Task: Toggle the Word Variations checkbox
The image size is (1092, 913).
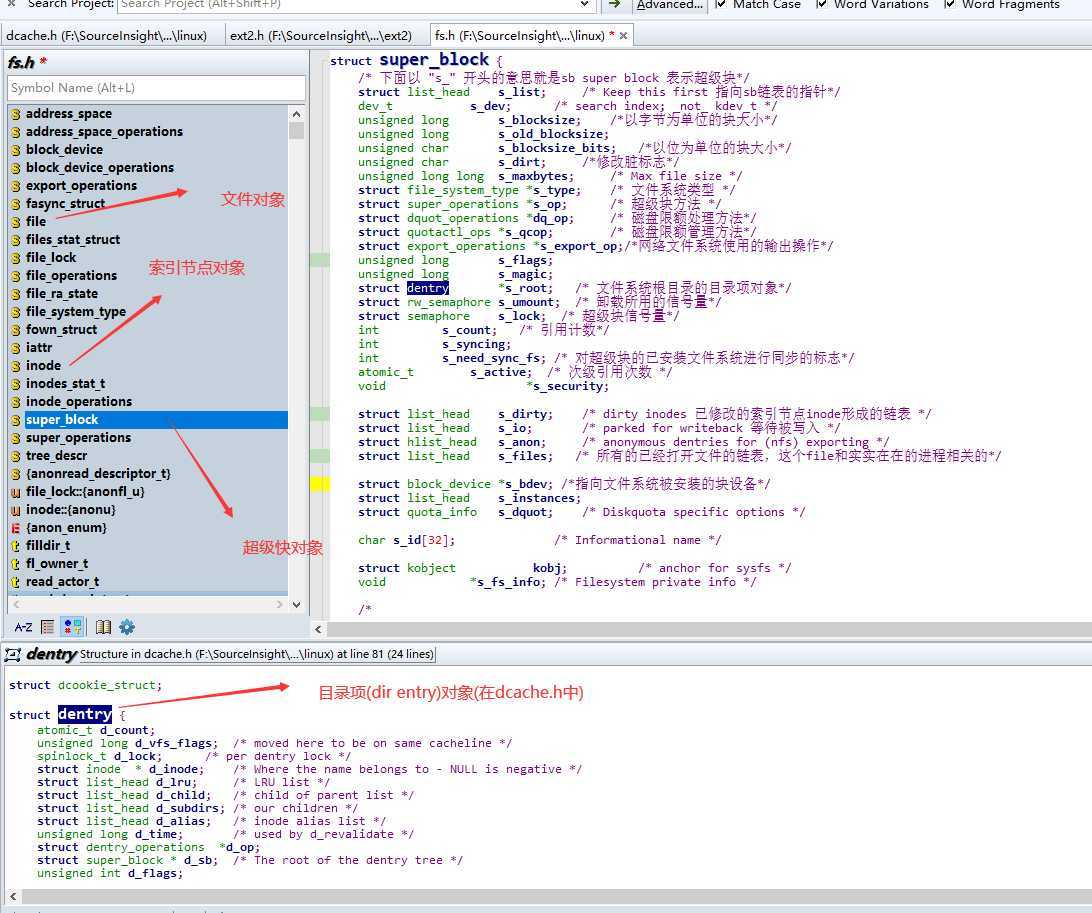Action: click(x=822, y=4)
